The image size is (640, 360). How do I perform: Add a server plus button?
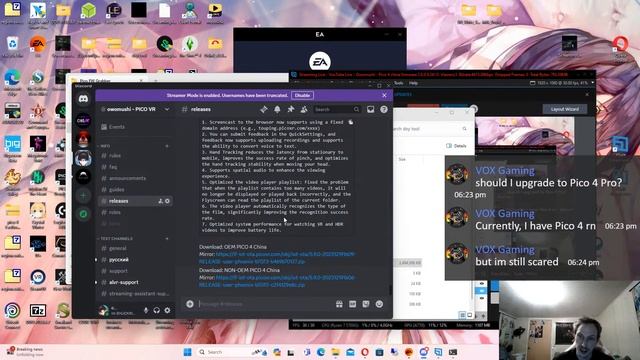coord(83,196)
